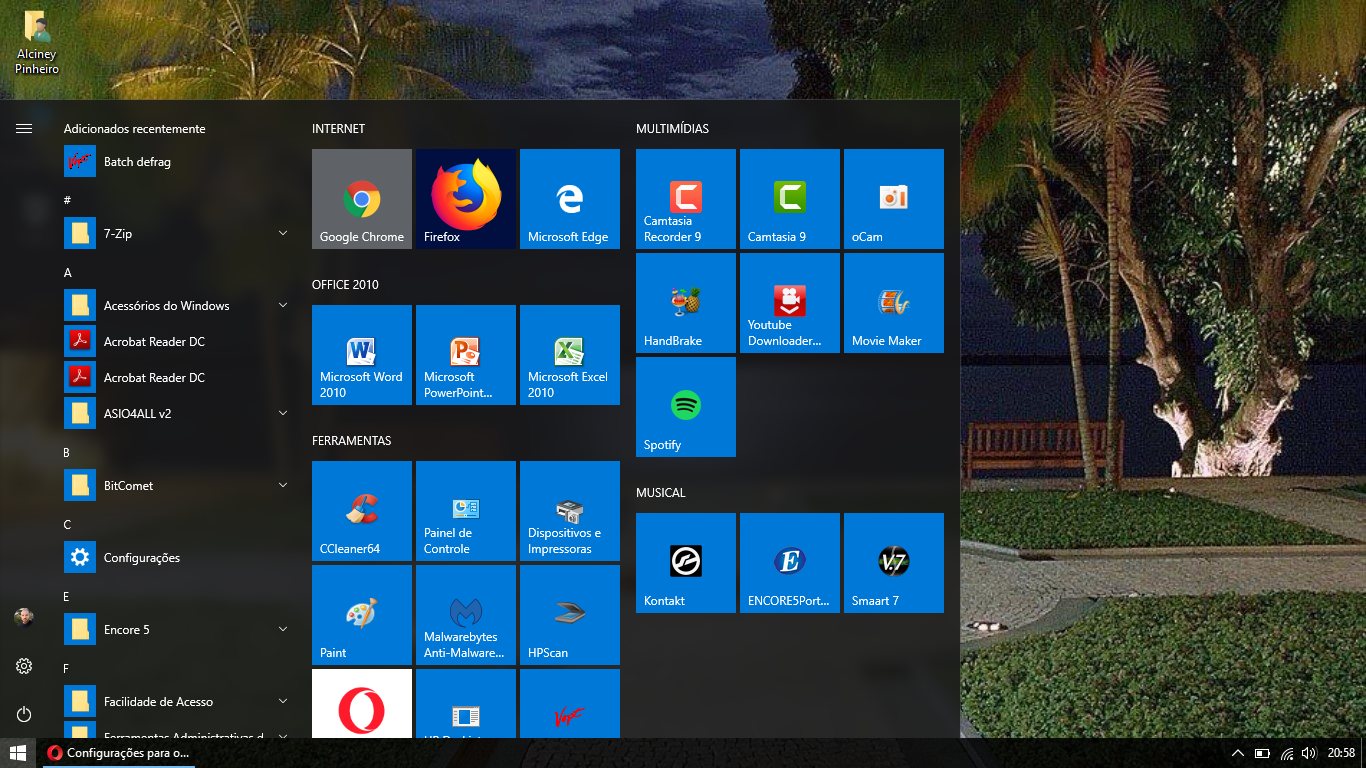Launch Firefox from the Internet group
This screenshot has height=768, width=1366.
tap(466, 199)
